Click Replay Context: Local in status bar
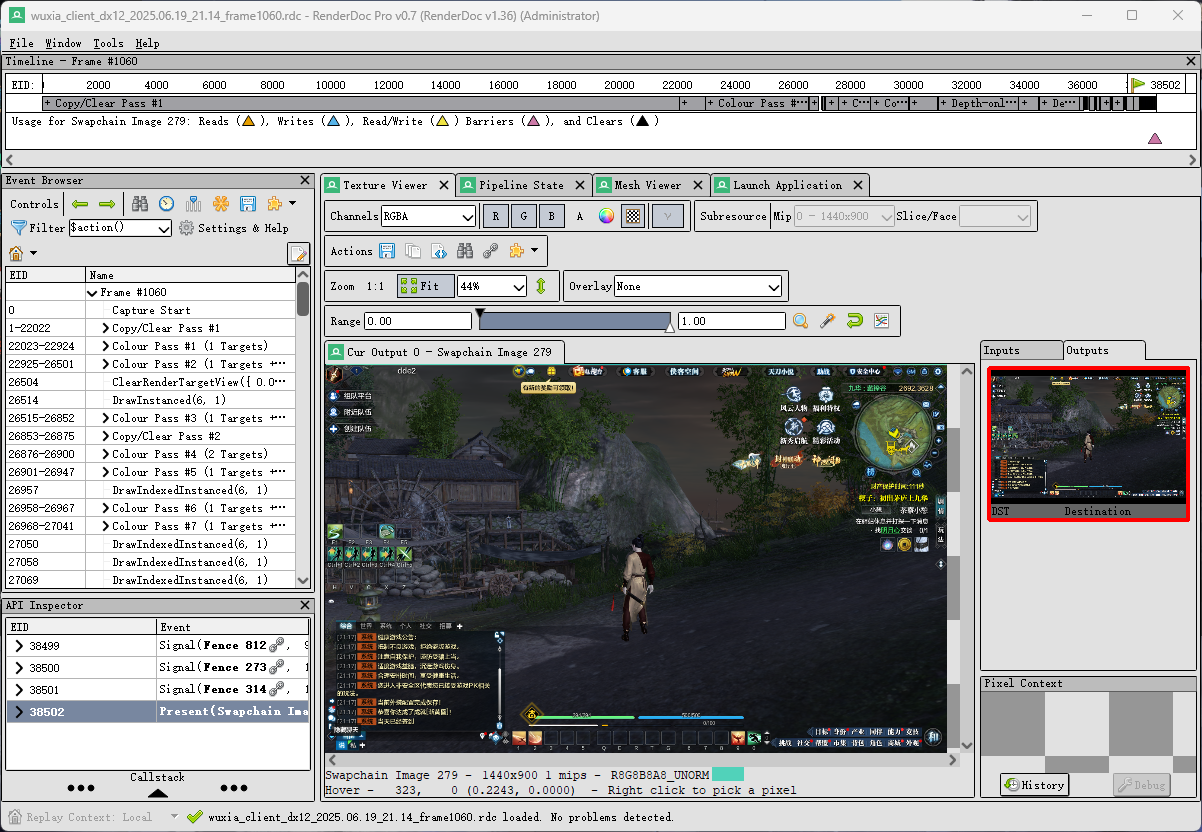1202x832 pixels. (88, 817)
